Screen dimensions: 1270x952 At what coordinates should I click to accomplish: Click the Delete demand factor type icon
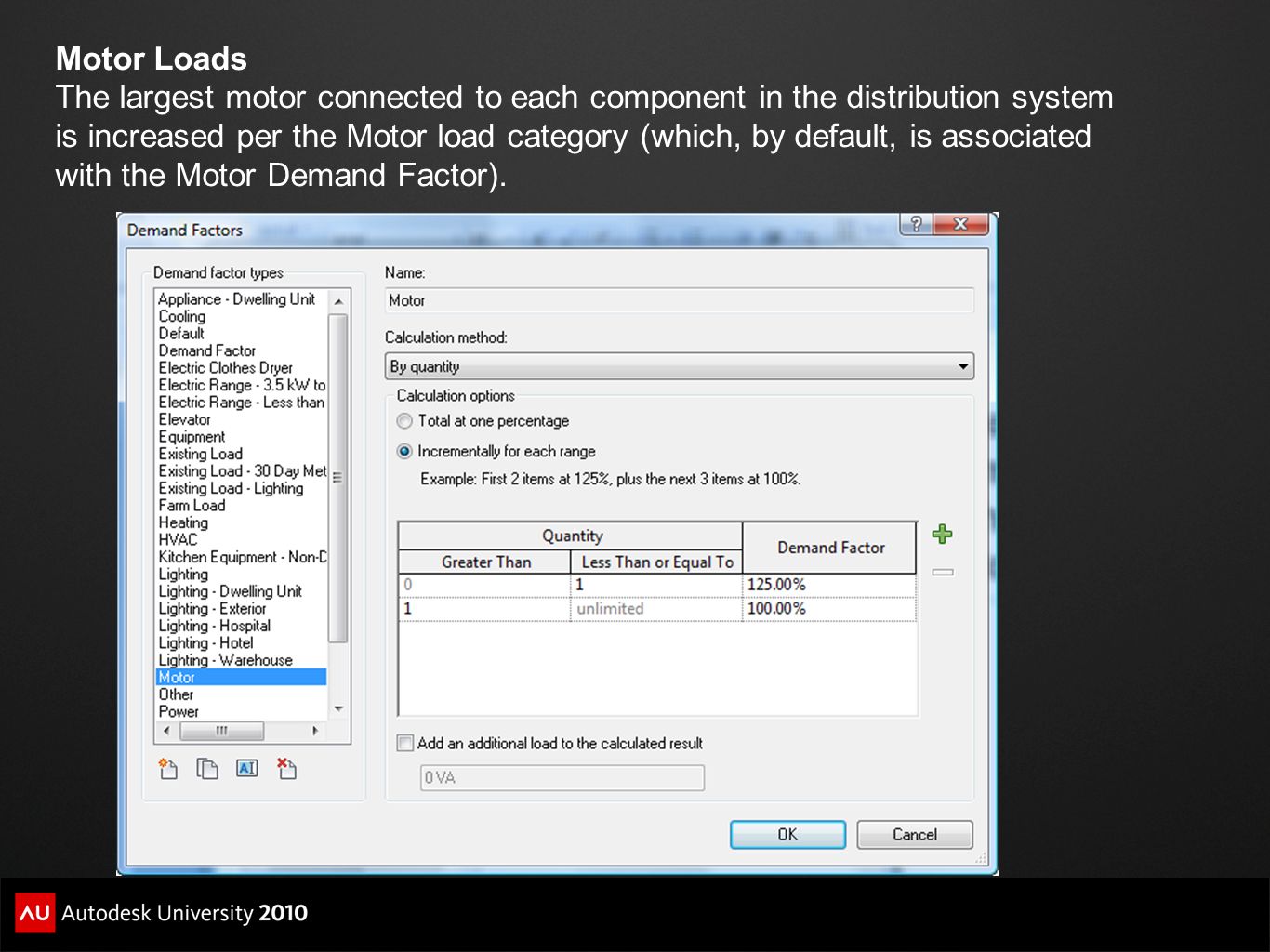point(286,769)
